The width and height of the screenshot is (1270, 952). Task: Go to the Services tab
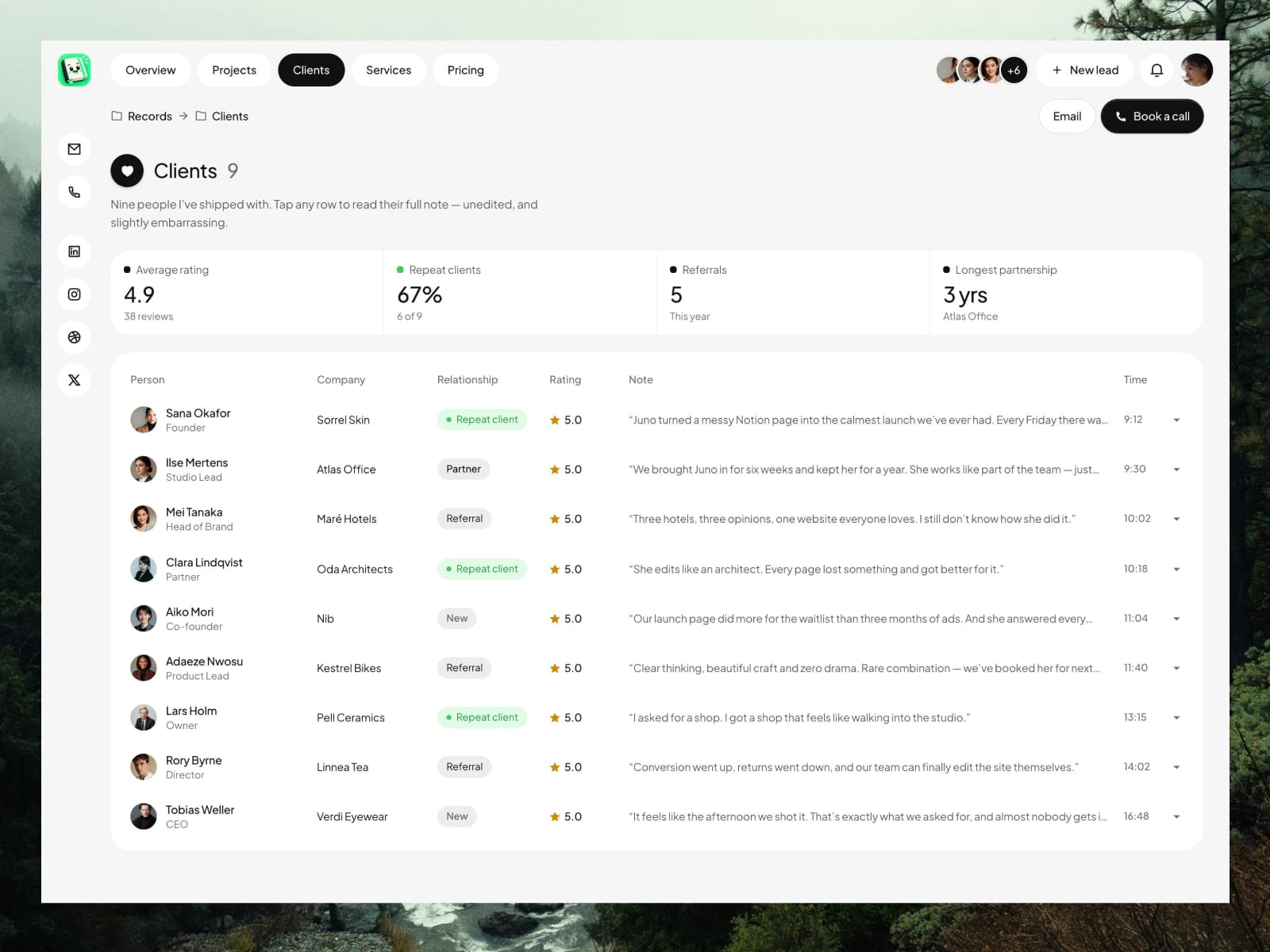(388, 70)
